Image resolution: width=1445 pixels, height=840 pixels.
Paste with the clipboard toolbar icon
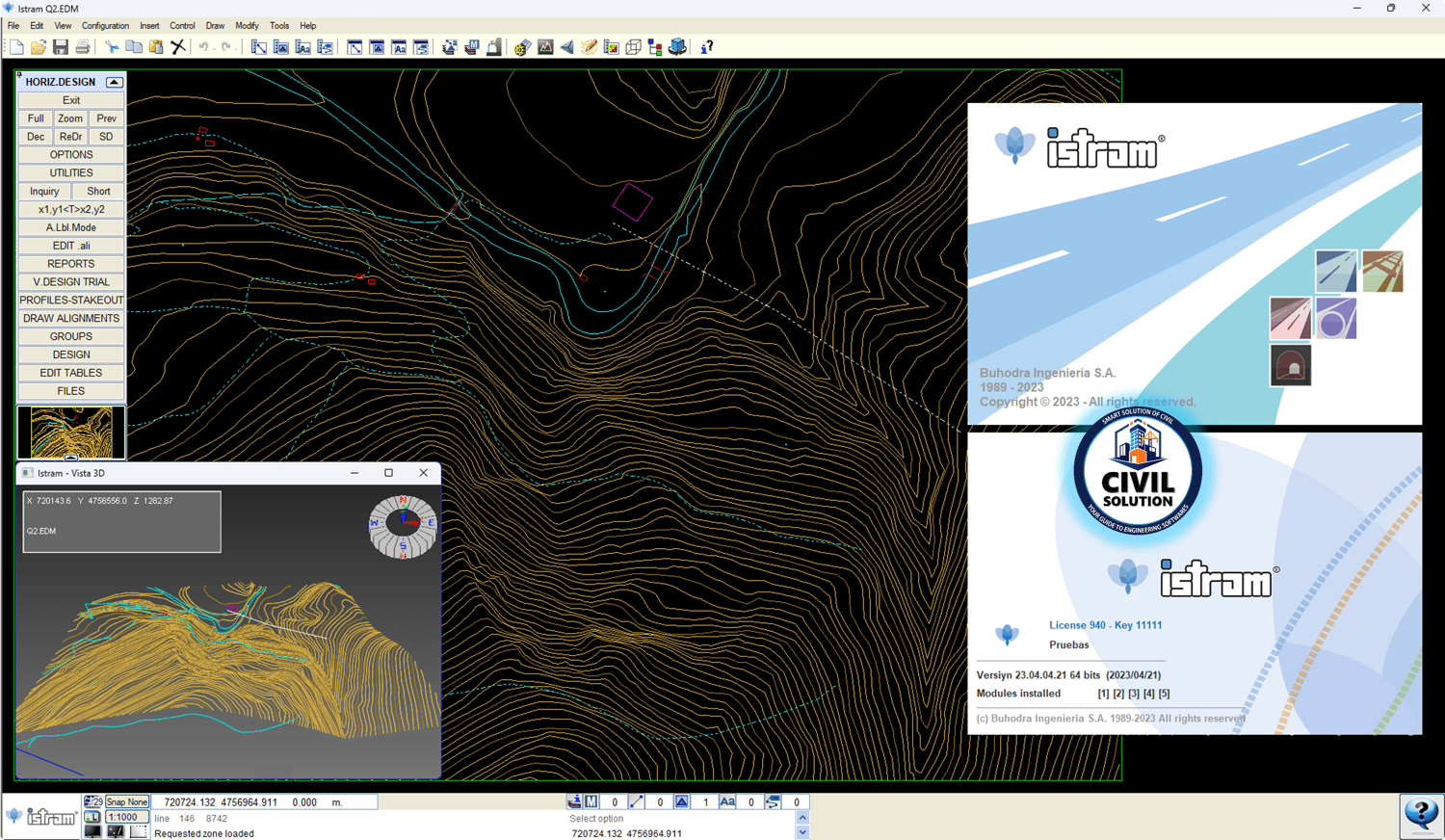[156, 47]
